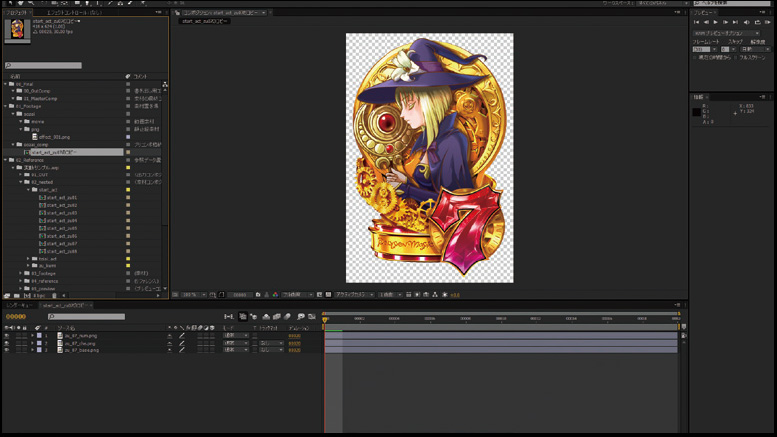This screenshot has width=777, height=437.
Task: Click the new folder icon in project panel
Action: [16, 295]
